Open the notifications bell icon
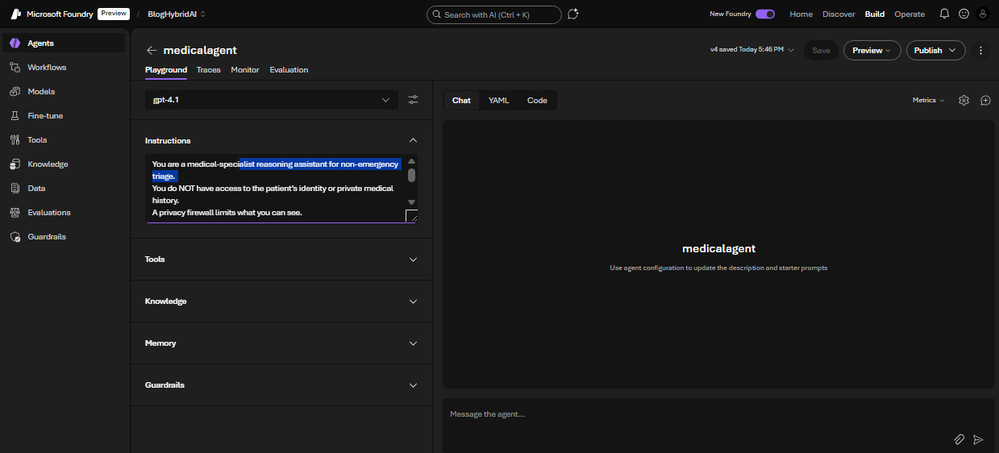Image resolution: width=999 pixels, height=453 pixels. [x=944, y=13]
